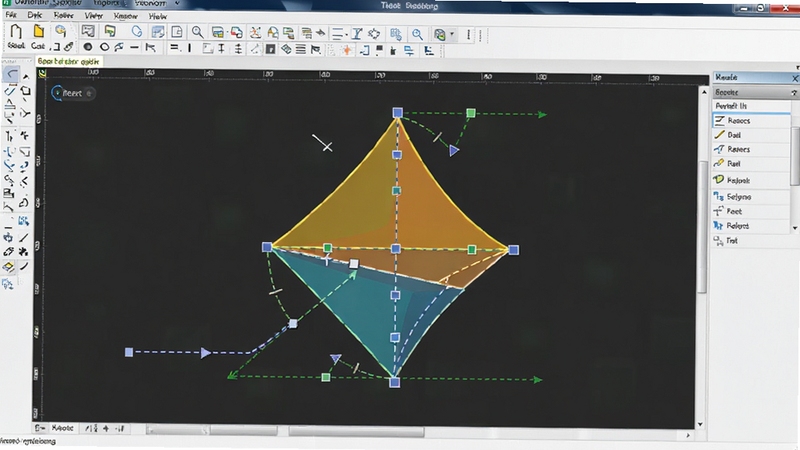Screen dimensions: 800x450
Task: Click the page document icon in top toolbar
Action: click(177, 32)
